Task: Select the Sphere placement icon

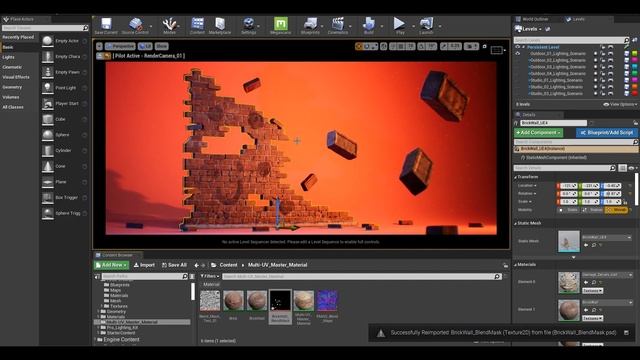Action: 48,135
